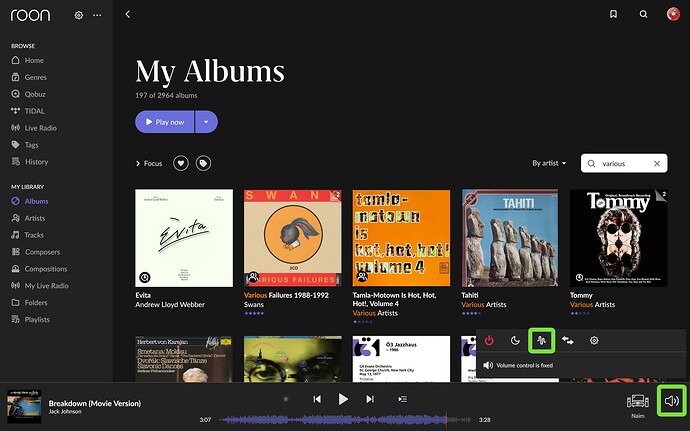Click the Tahiti album title text
Image resolution: width=690 pixels, height=431 pixels.
click(470, 295)
